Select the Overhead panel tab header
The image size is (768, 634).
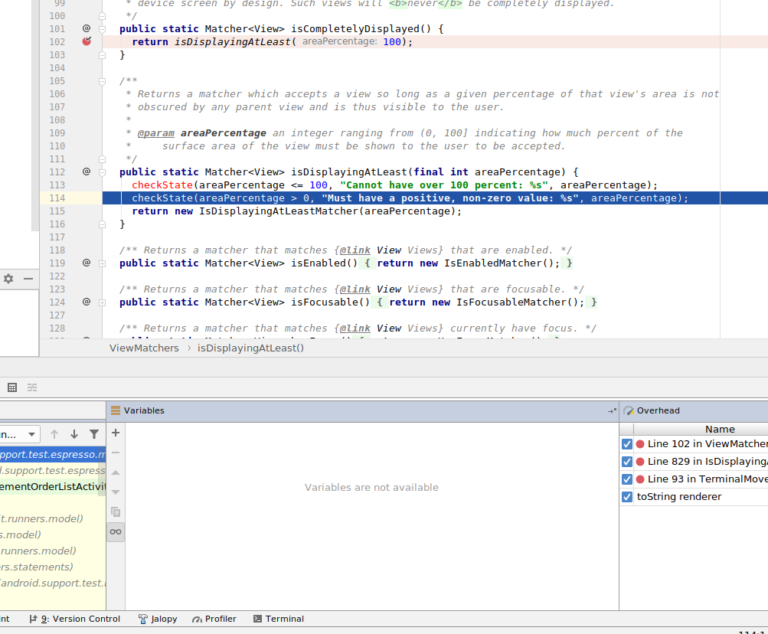tap(658, 411)
